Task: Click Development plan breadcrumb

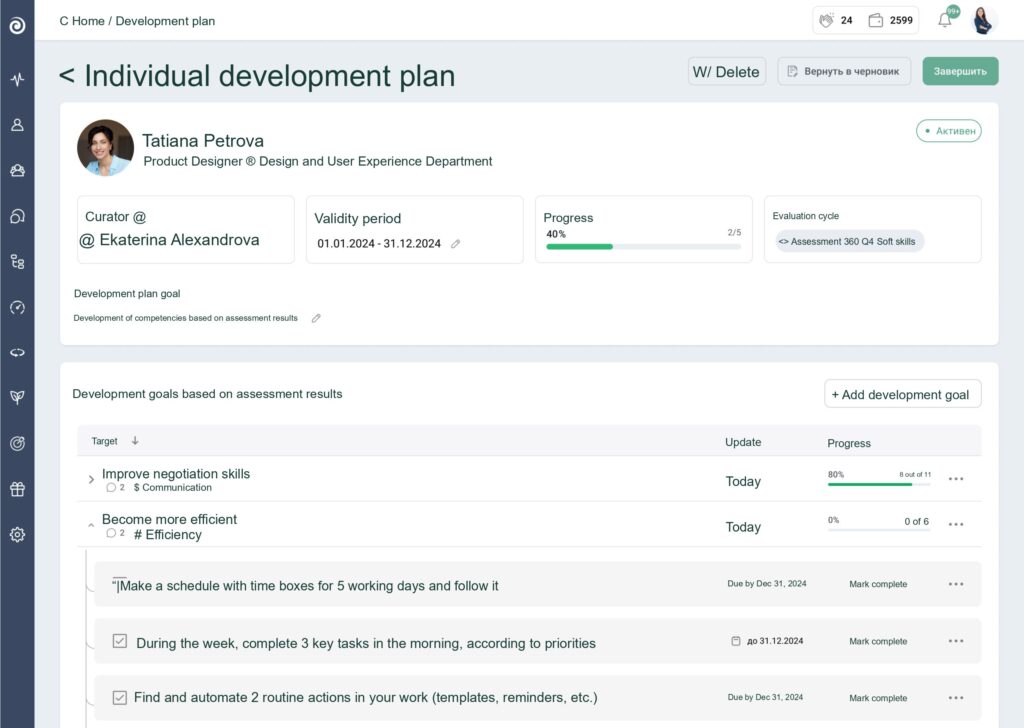Action: [165, 21]
